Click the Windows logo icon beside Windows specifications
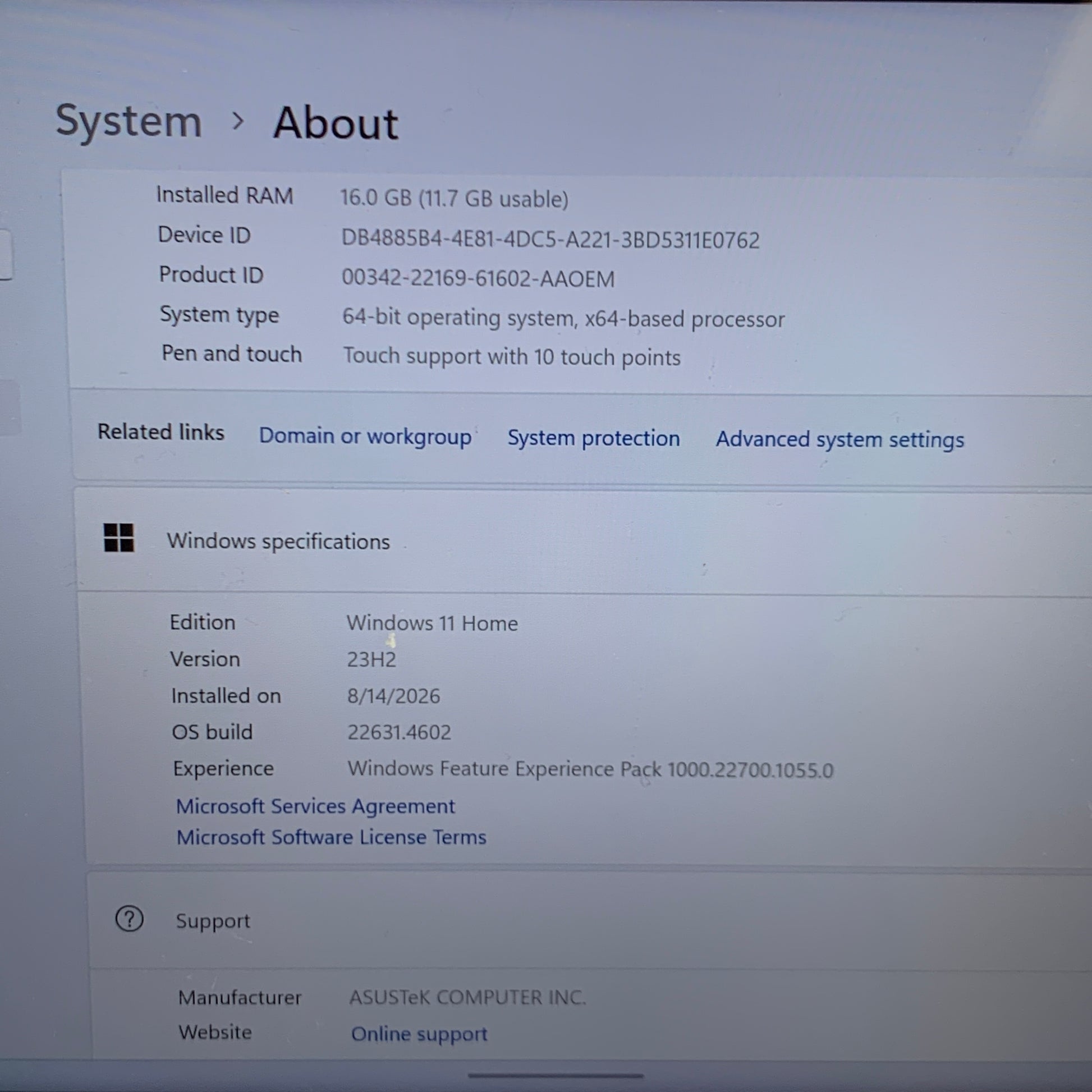The image size is (1092, 1092). [x=119, y=537]
